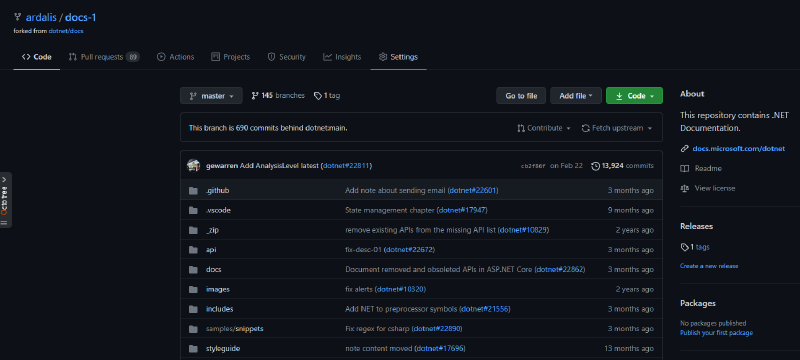View the 145 branches link
Image resolution: width=800 pixels, height=360 pixels.
[278, 96]
